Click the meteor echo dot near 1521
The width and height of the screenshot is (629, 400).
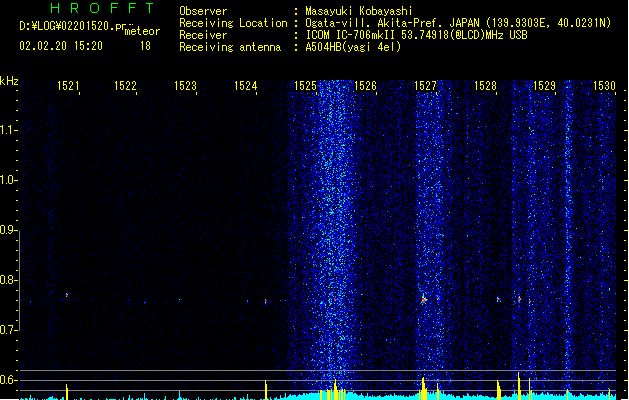click(x=67, y=295)
